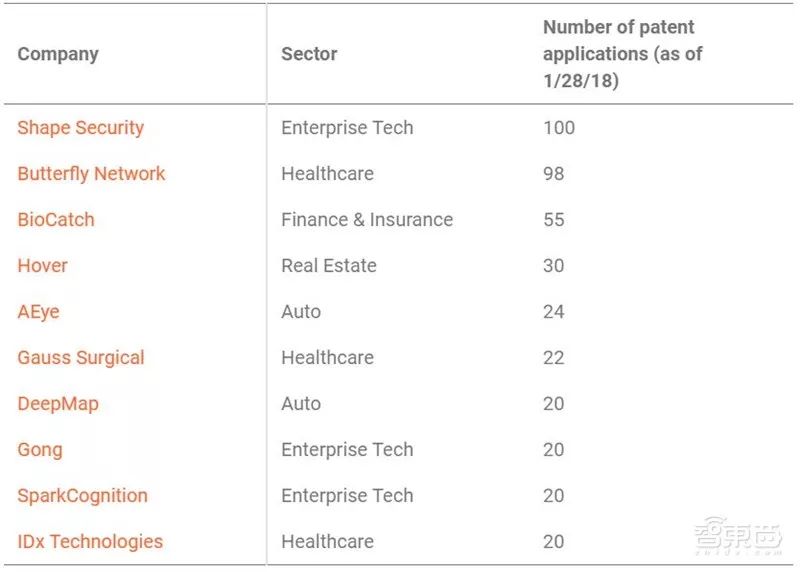The image size is (800, 572).
Task: Click the Finance & Insurance sector cell
Action: click(367, 220)
